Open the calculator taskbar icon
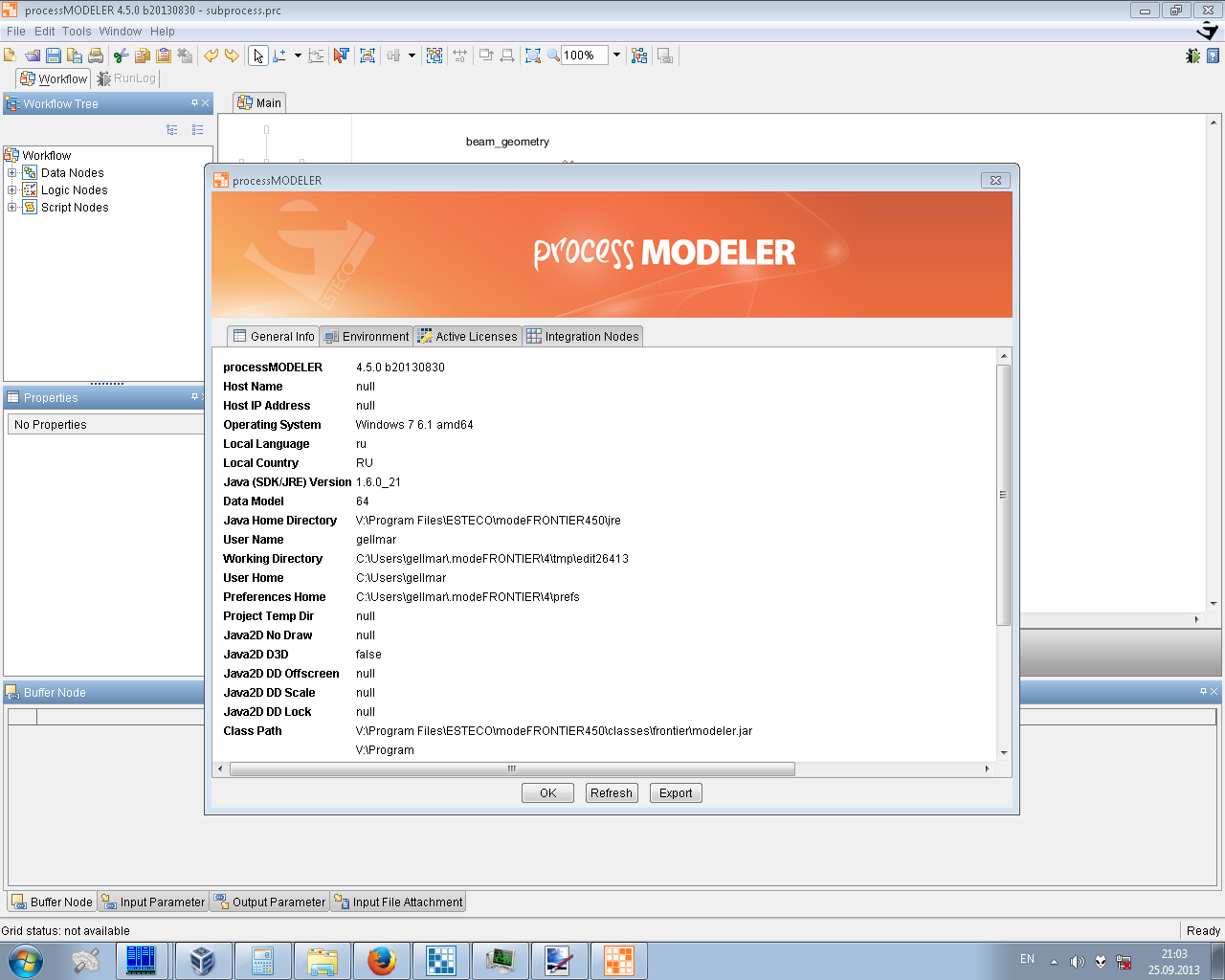Viewport: 1225px width, 980px height. (x=263, y=961)
